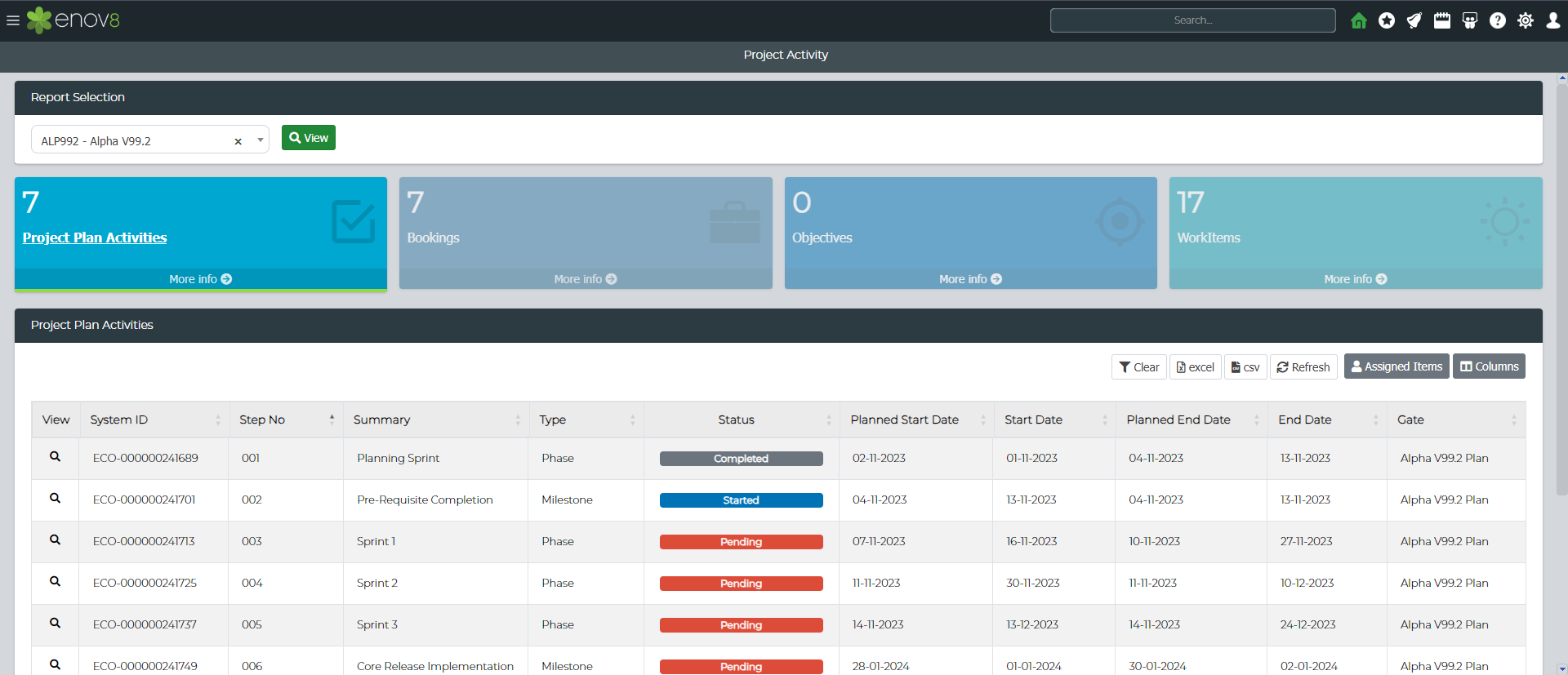Screen dimensions: 1568x675
Task: Click the Objectives card title
Action: pos(822,238)
